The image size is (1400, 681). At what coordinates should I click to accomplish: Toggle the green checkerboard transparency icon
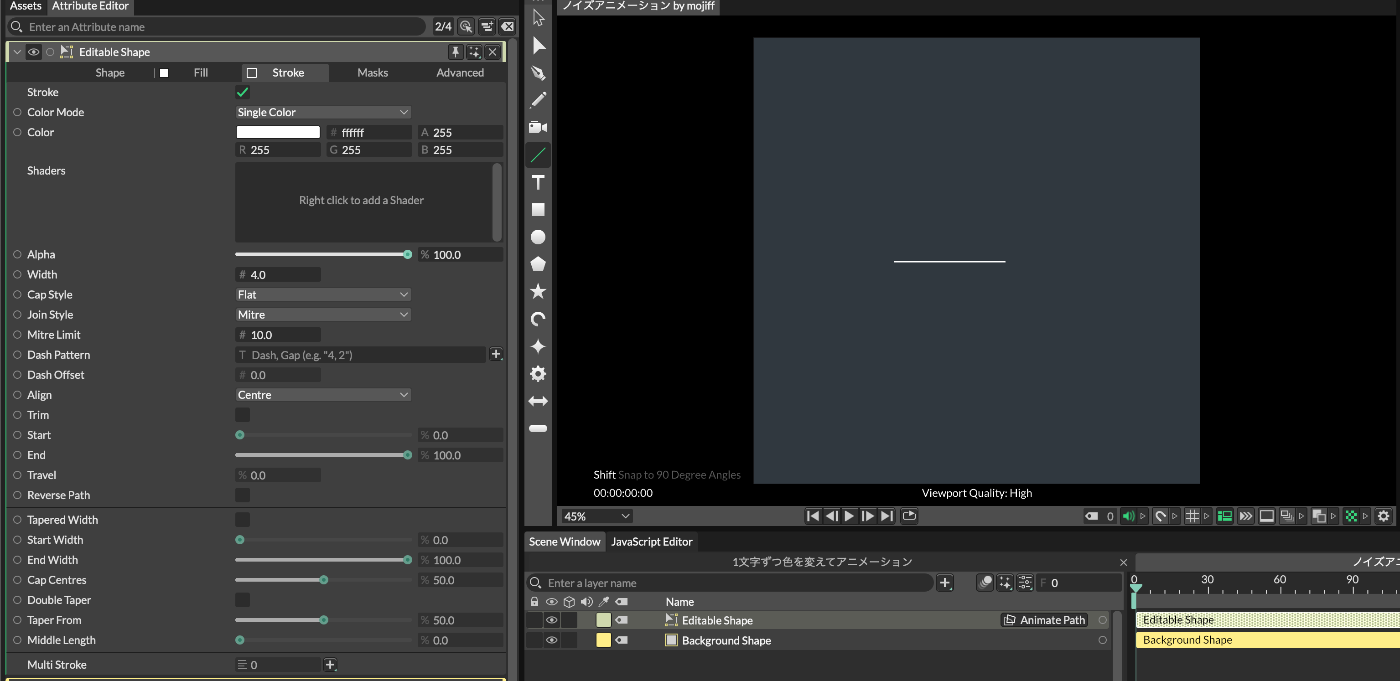1352,516
